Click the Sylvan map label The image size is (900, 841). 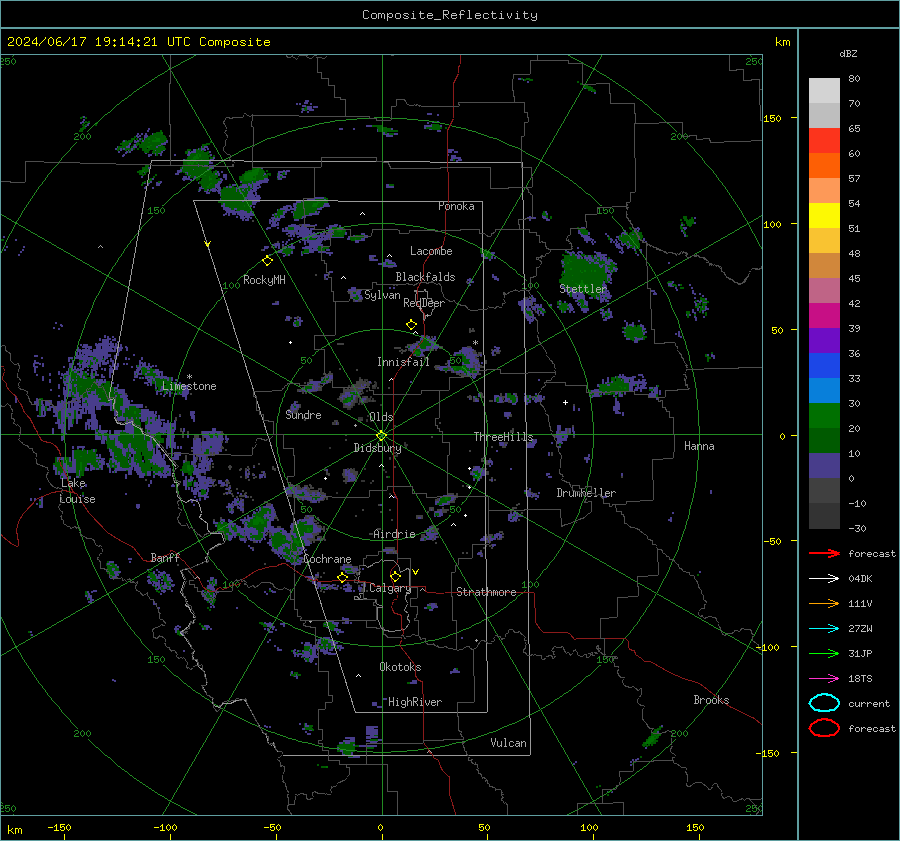(x=382, y=295)
